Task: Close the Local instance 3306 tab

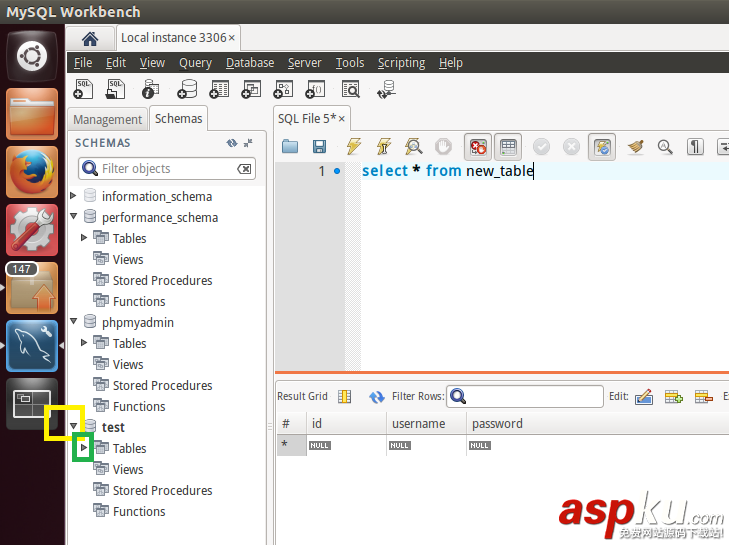Action: coord(232,38)
